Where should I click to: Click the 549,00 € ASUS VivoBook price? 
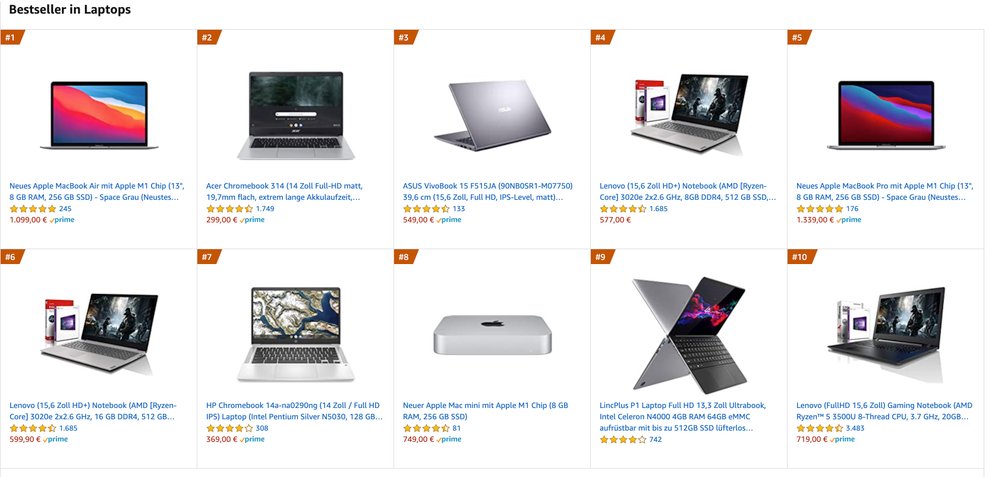[418, 220]
